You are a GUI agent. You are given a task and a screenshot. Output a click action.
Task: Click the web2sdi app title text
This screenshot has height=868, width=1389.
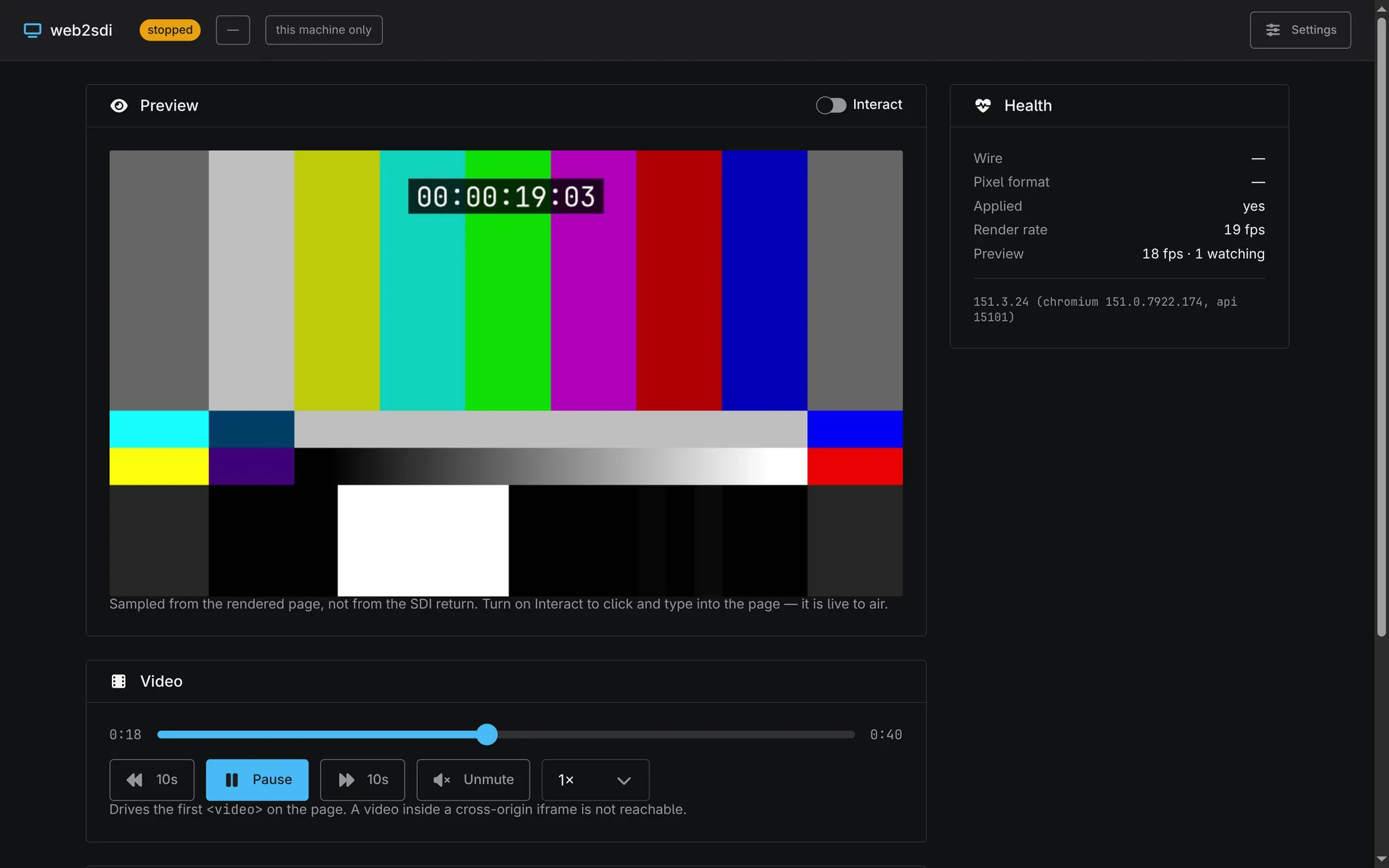pos(81,30)
